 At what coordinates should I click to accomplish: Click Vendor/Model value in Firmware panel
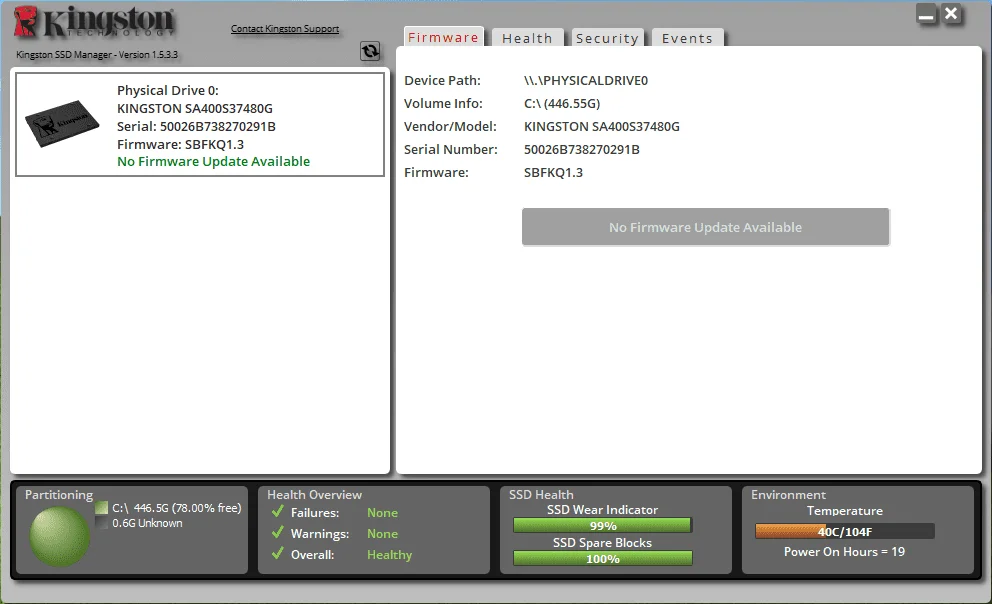(602, 126)
